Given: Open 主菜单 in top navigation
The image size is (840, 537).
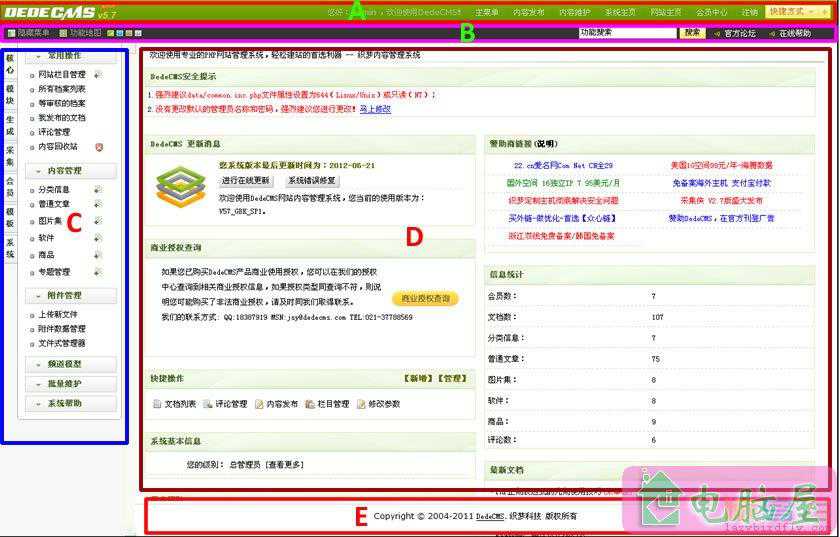Looking at the screenshot, I should pyautogui.click(x=487, y=12).
